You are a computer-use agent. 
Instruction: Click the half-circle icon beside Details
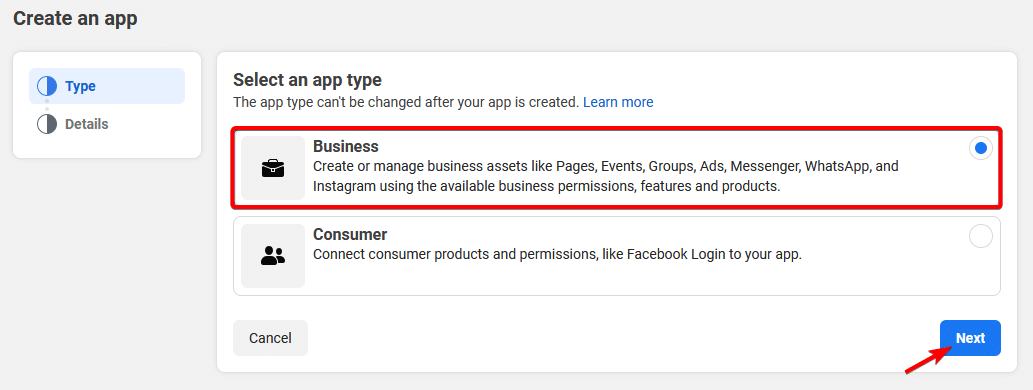tap(47, 124)
